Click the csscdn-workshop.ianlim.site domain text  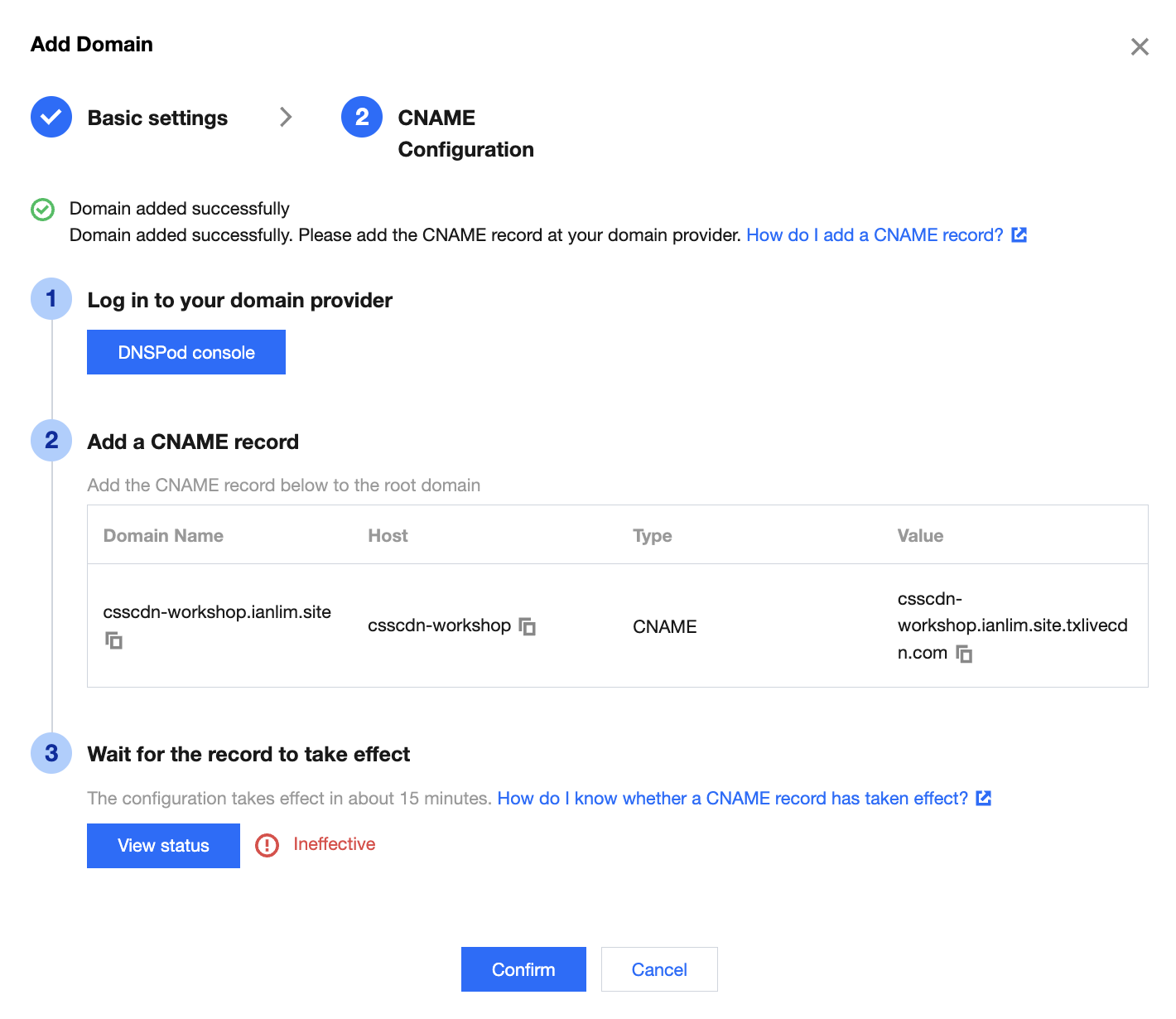[x=217, y=612]
